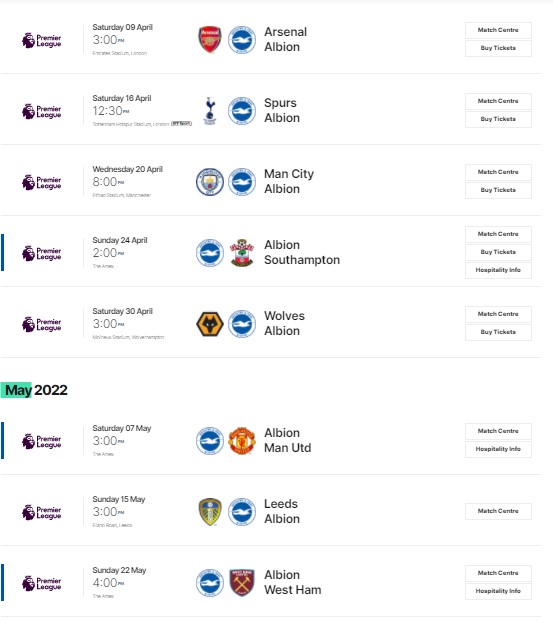Open Match Centre for Man City fixture
553x622 pixels.
point(498,172)
